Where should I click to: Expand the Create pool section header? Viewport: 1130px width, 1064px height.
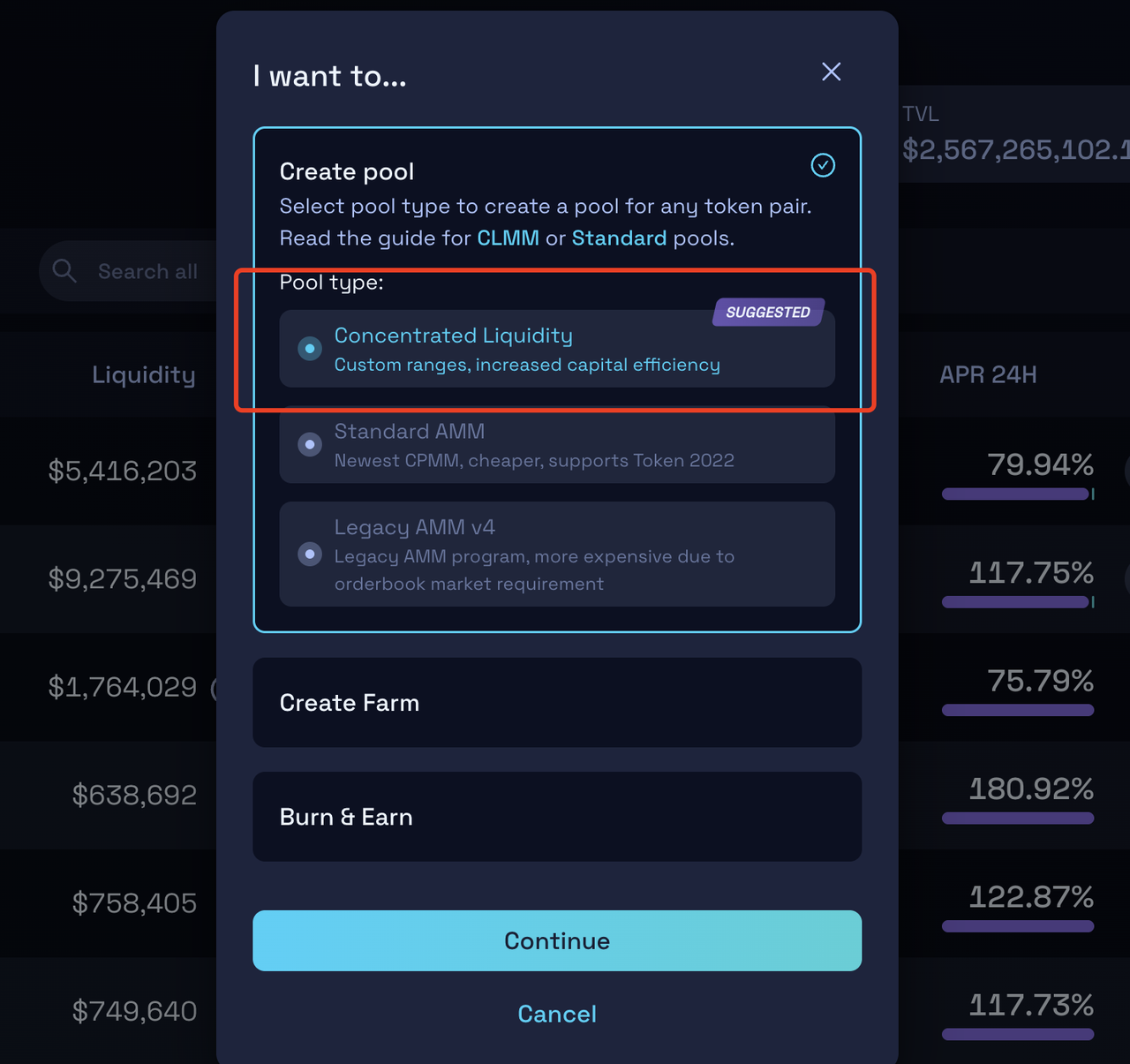coord(347,171)
